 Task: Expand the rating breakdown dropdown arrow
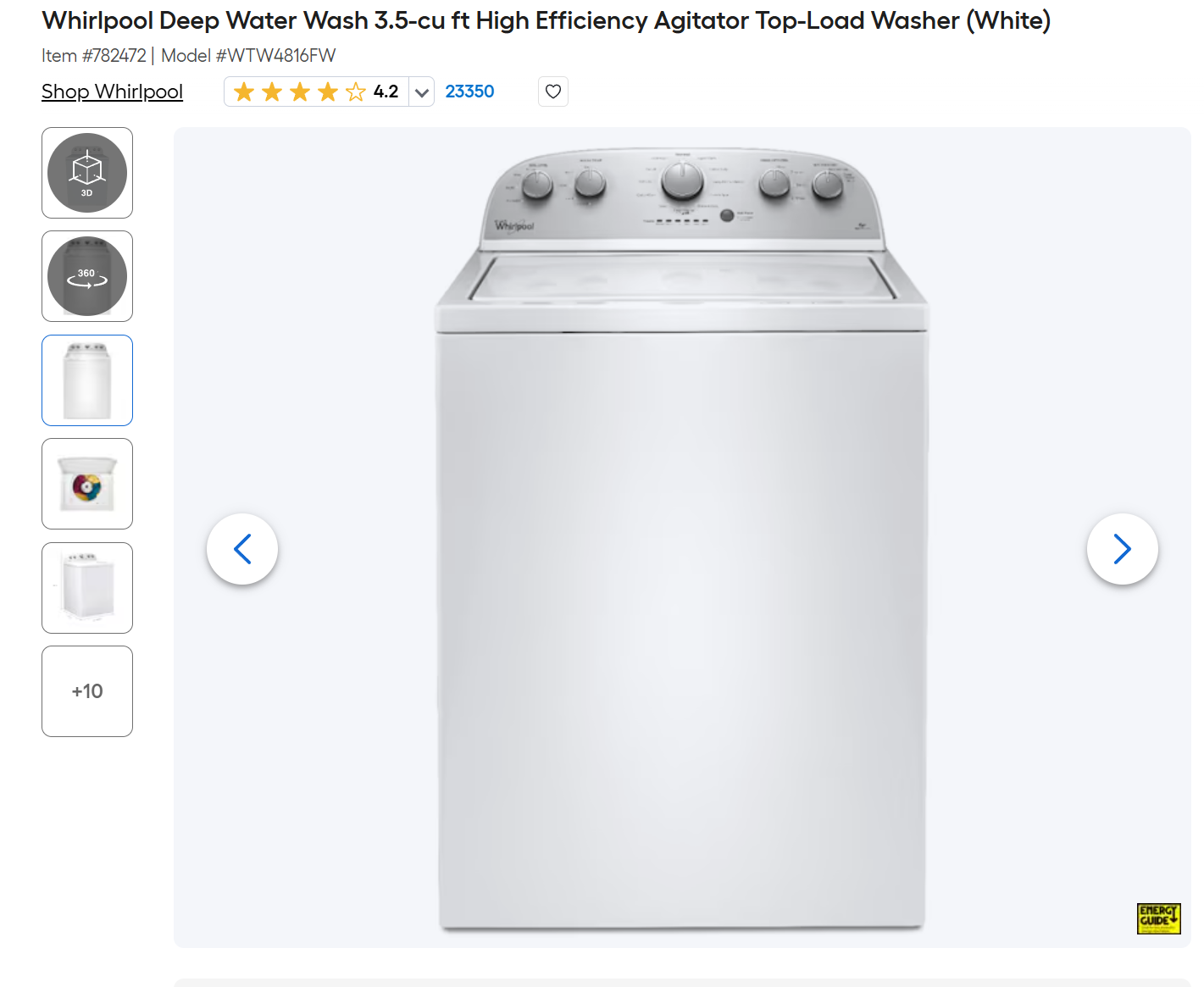click(422, 91)
